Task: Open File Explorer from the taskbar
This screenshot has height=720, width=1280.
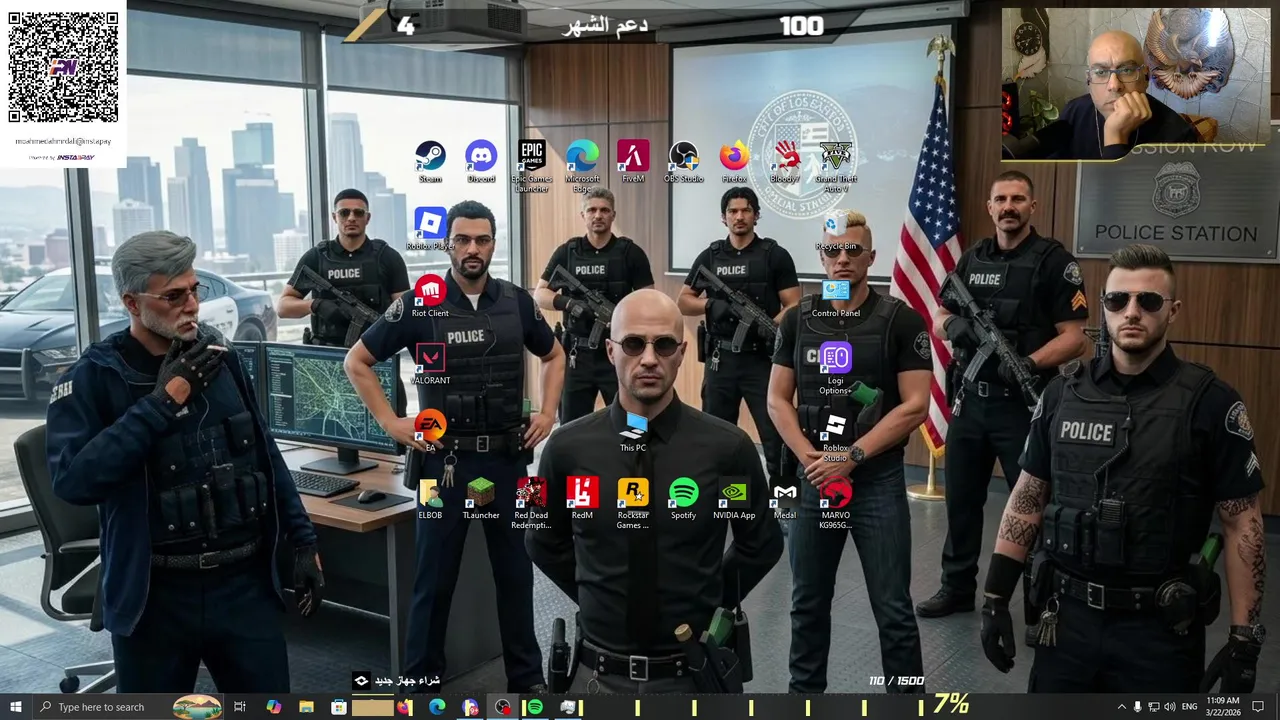Action: pyautogui.click(x=306, y=707)
